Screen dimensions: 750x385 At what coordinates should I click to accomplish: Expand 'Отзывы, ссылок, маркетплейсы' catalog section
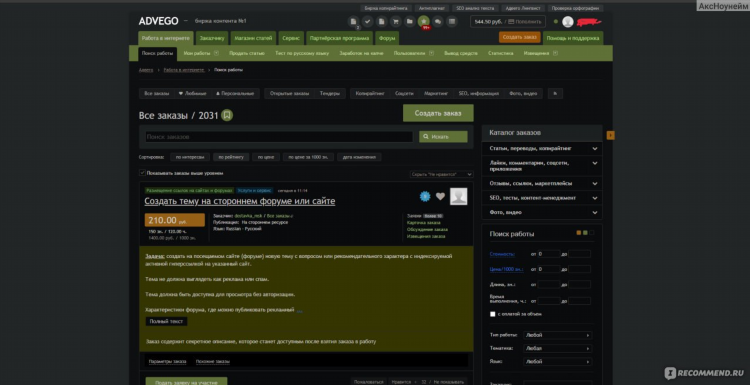pos(542,183)
